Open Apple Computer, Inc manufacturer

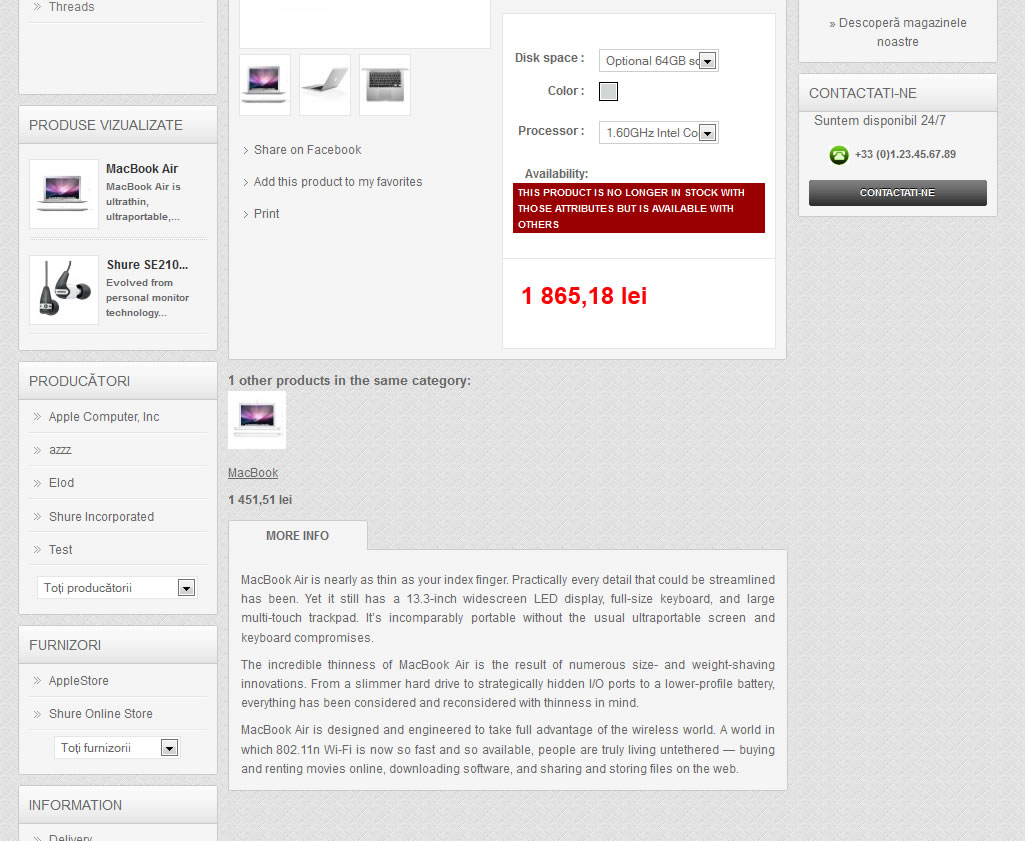(x=104, y=417)
